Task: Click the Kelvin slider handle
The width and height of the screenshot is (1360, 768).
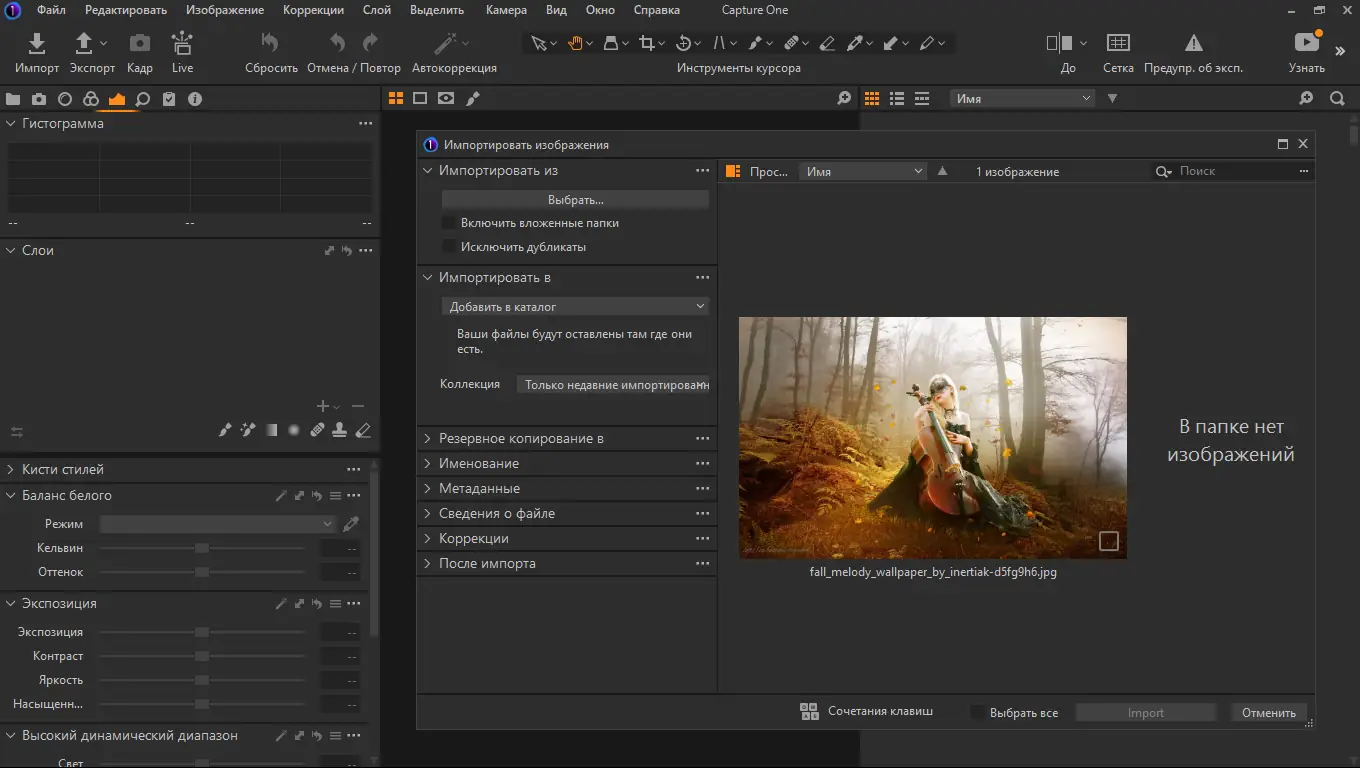Action: pos(202,548)
